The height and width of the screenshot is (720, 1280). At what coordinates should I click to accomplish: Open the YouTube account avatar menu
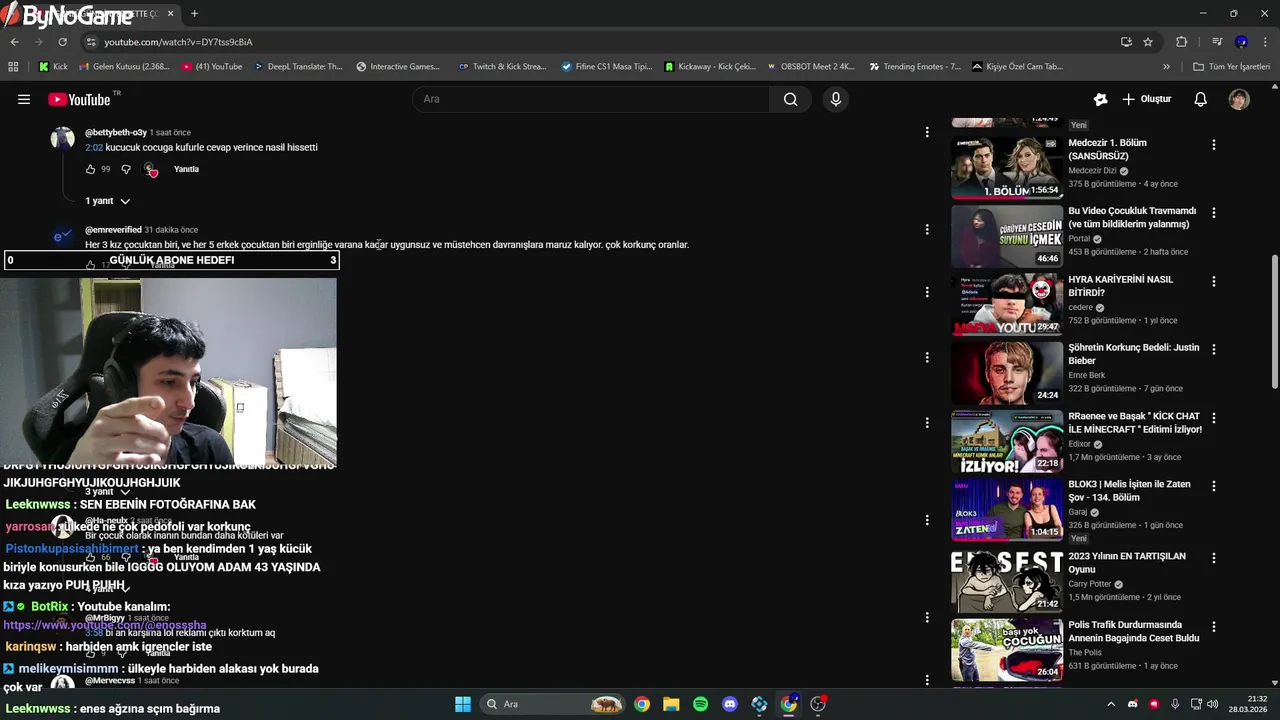coord(1239,99)
